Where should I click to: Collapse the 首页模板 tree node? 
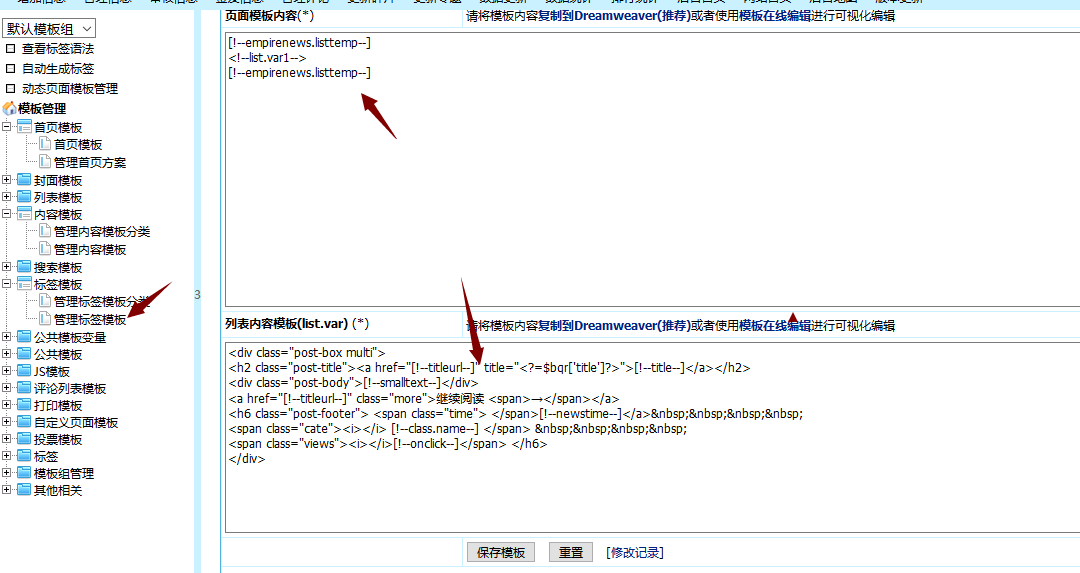tap(8, 127)
